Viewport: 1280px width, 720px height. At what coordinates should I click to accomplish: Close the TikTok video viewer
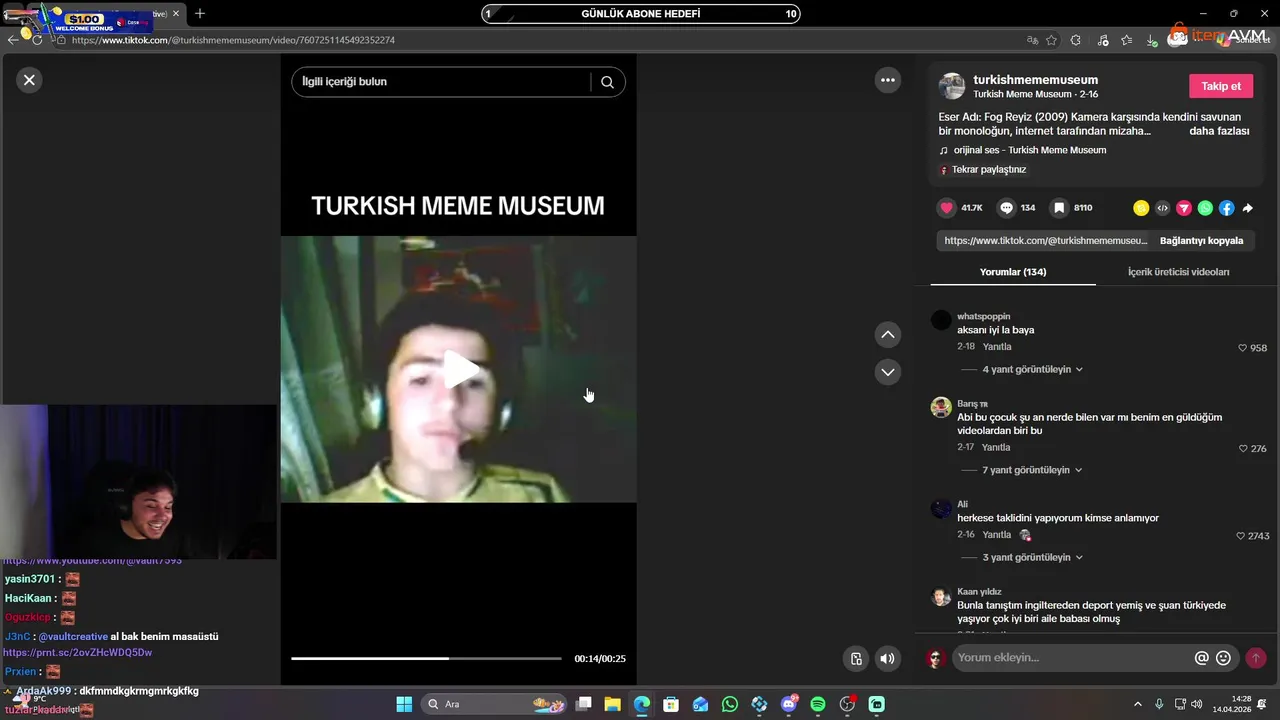coord(29,80)
